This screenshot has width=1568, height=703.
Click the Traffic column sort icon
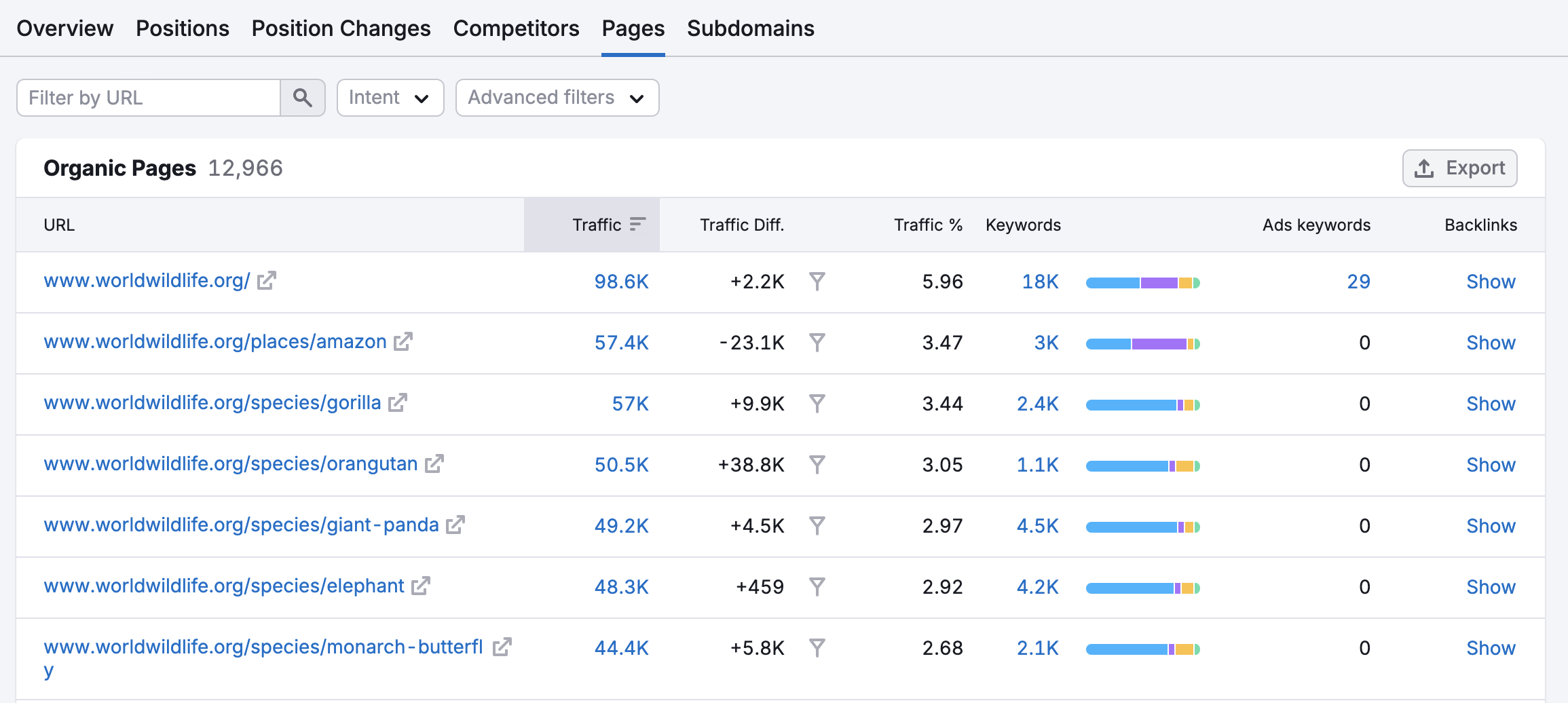pyautogui.click(x=637, y=225)
